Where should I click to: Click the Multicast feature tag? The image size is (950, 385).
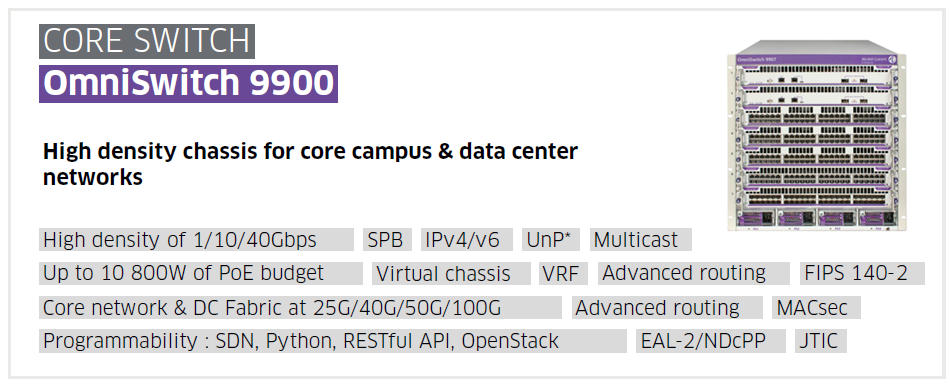[640, 239]
